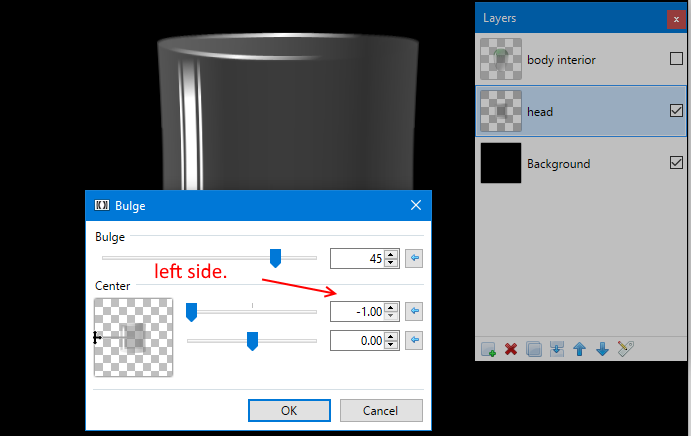Move layer up arrow icon

[580, 349]
